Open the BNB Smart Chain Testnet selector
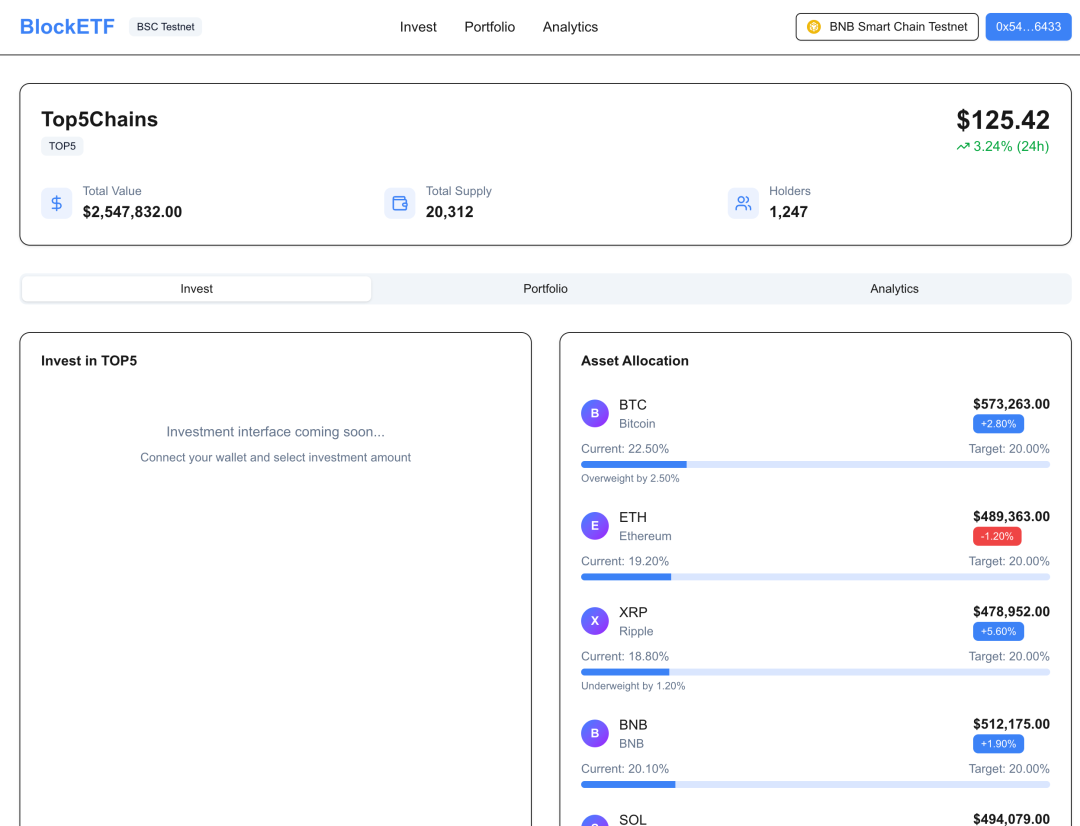 point(886,27)
